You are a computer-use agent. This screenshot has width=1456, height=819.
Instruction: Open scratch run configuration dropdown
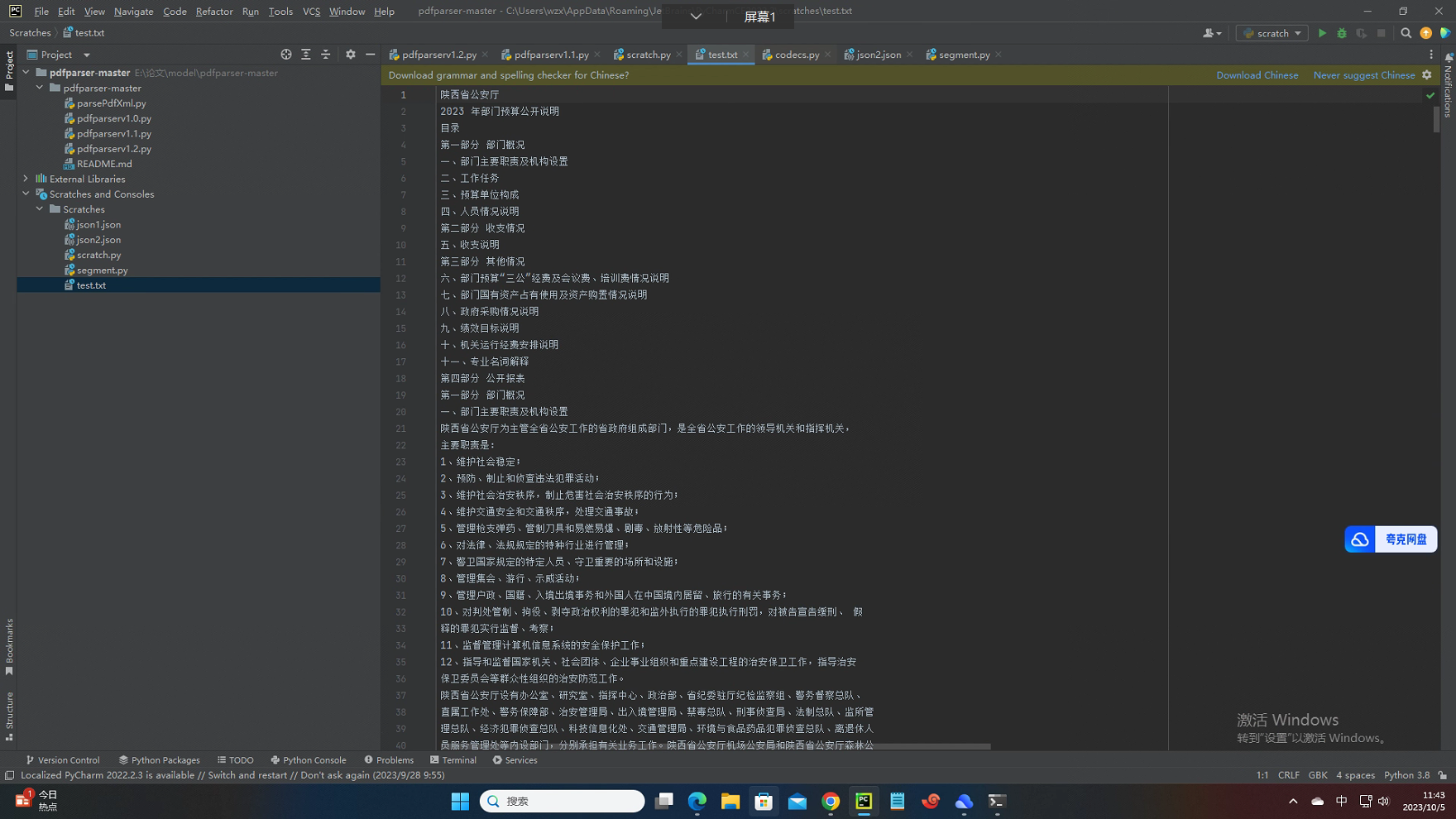[1272, 33]
